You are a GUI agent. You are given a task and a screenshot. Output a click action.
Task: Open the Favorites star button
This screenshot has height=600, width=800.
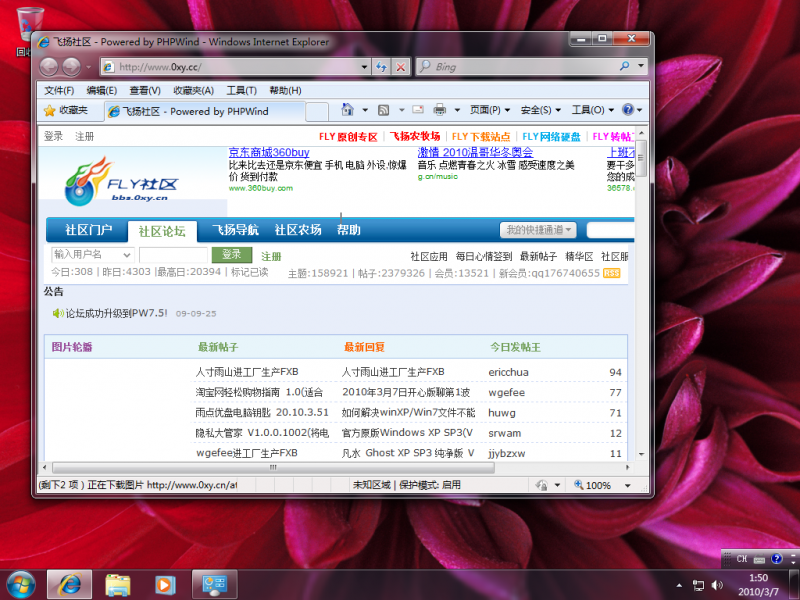click(66, 110)
